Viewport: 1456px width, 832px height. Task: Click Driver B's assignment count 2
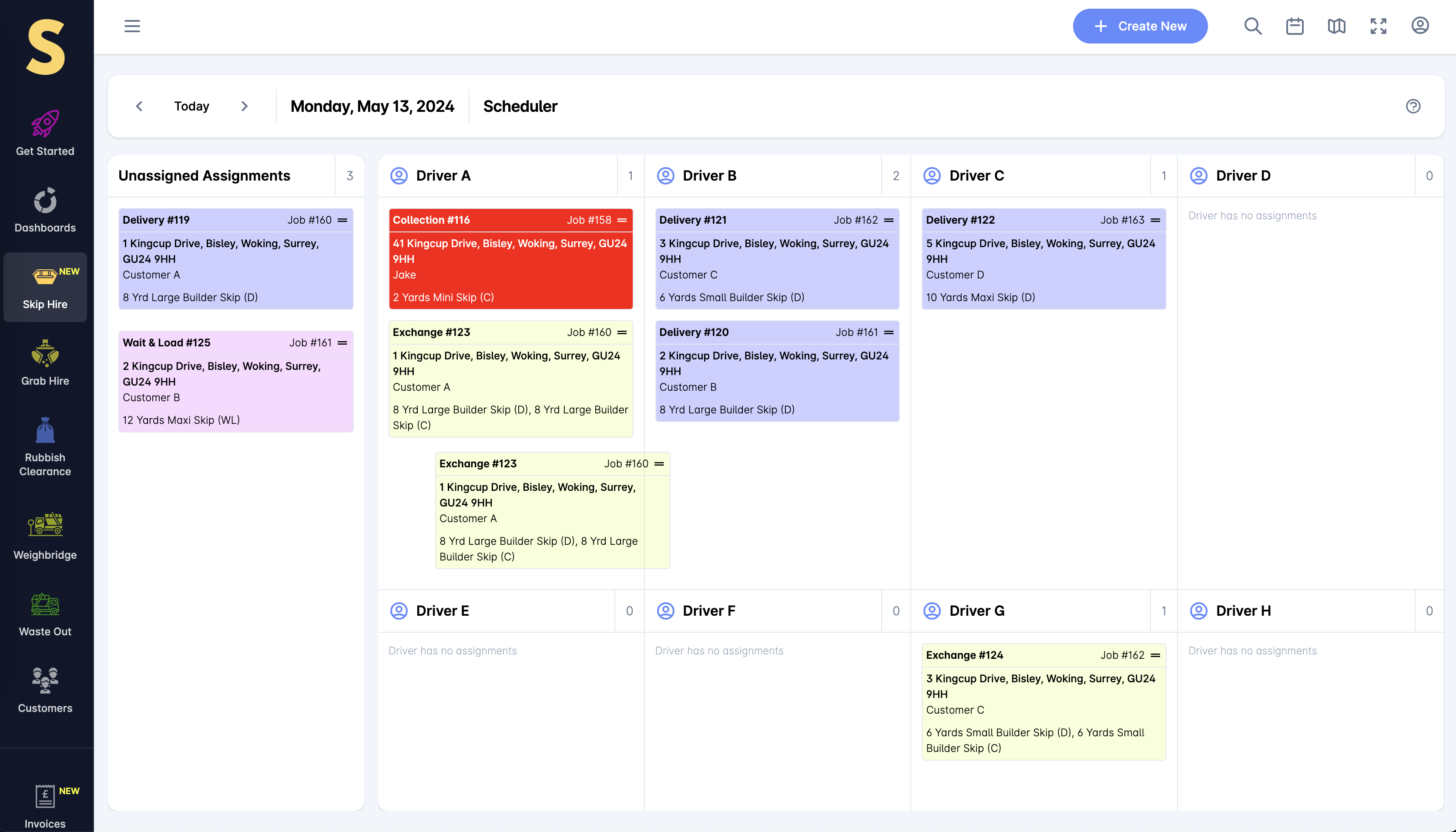coord(896,176)
